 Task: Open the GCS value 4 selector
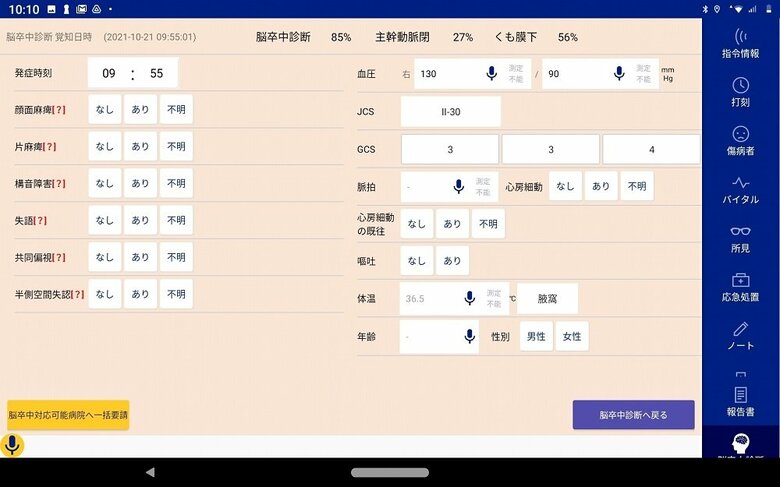point(652,149)
